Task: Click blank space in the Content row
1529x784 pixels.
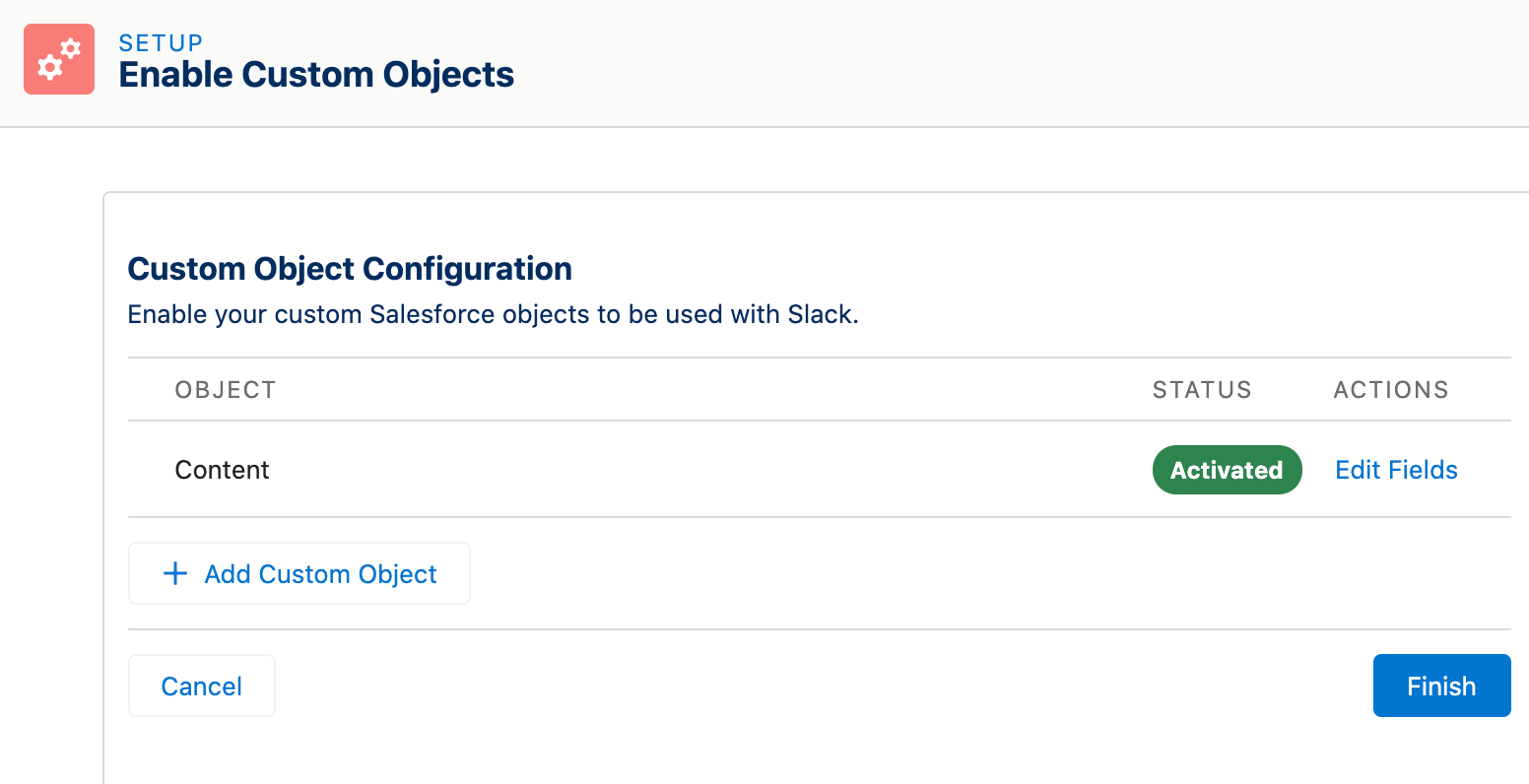Action: [690, 470]
